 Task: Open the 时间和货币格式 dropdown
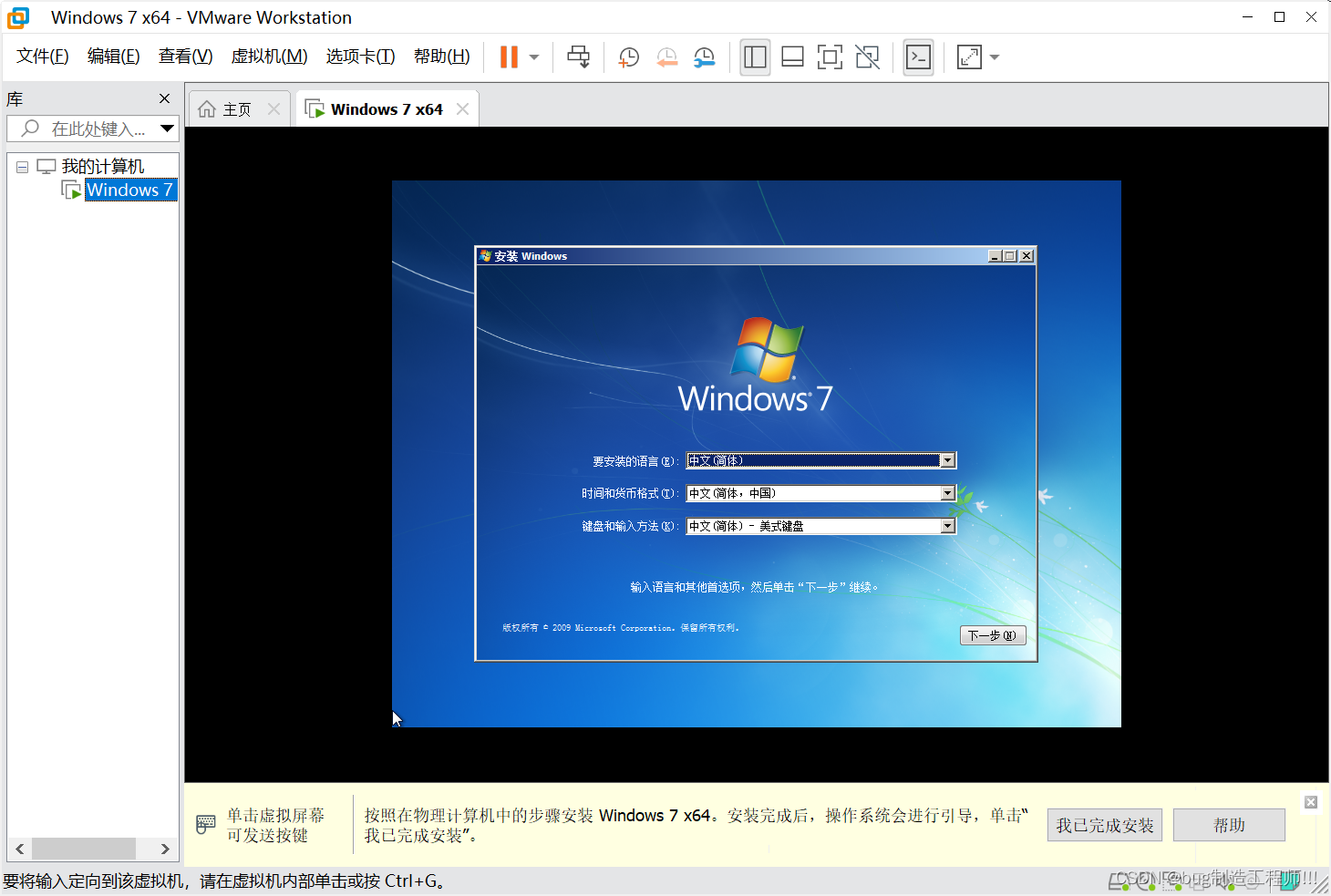[820, 493]
